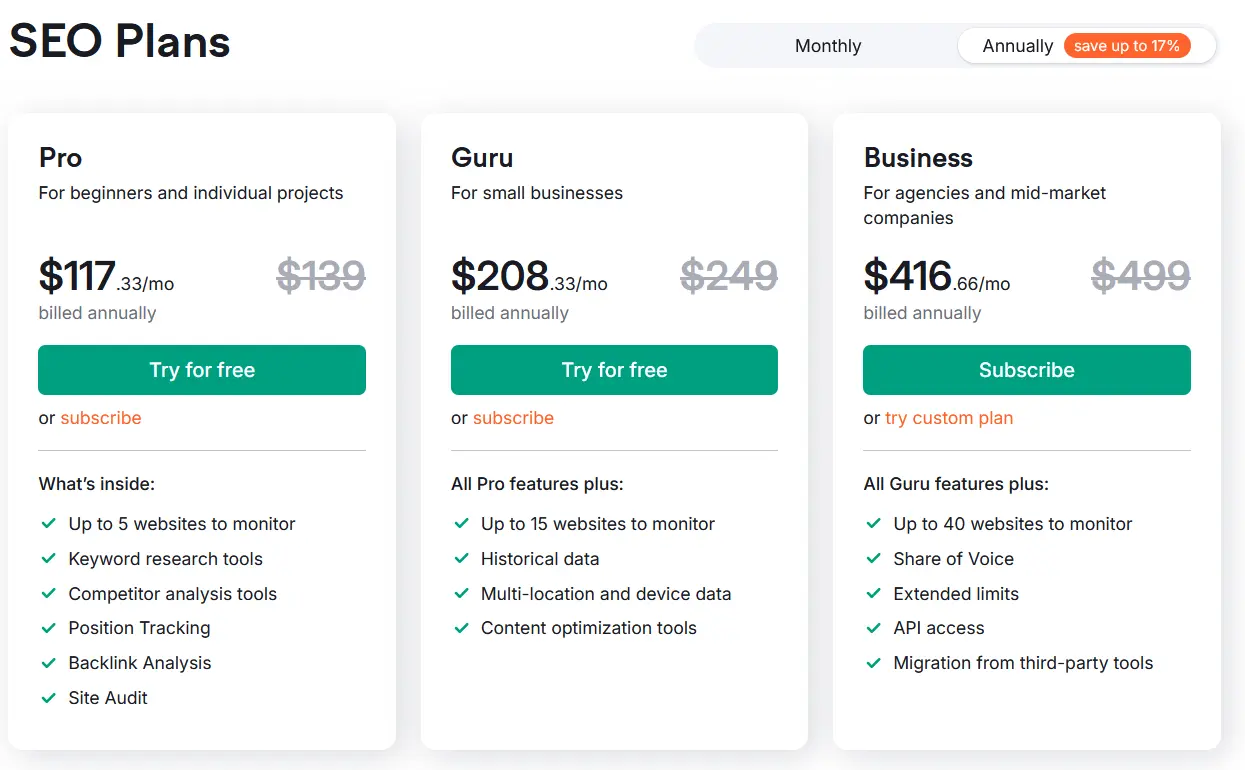Switch billing to Monthly
1245x770 pixels.
(x=827, y=46)
